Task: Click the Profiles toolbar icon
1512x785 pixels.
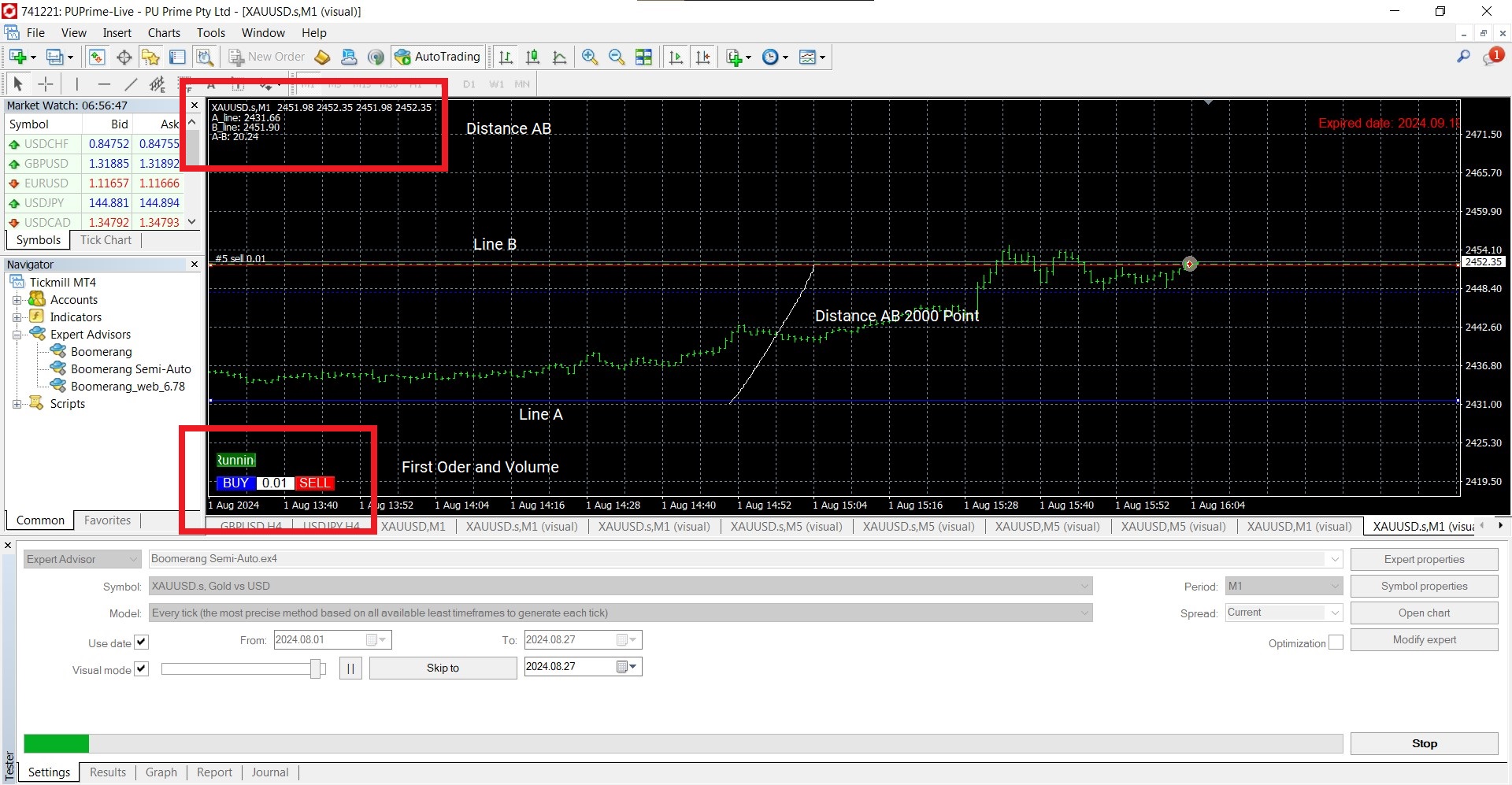Action: point(55,57)
